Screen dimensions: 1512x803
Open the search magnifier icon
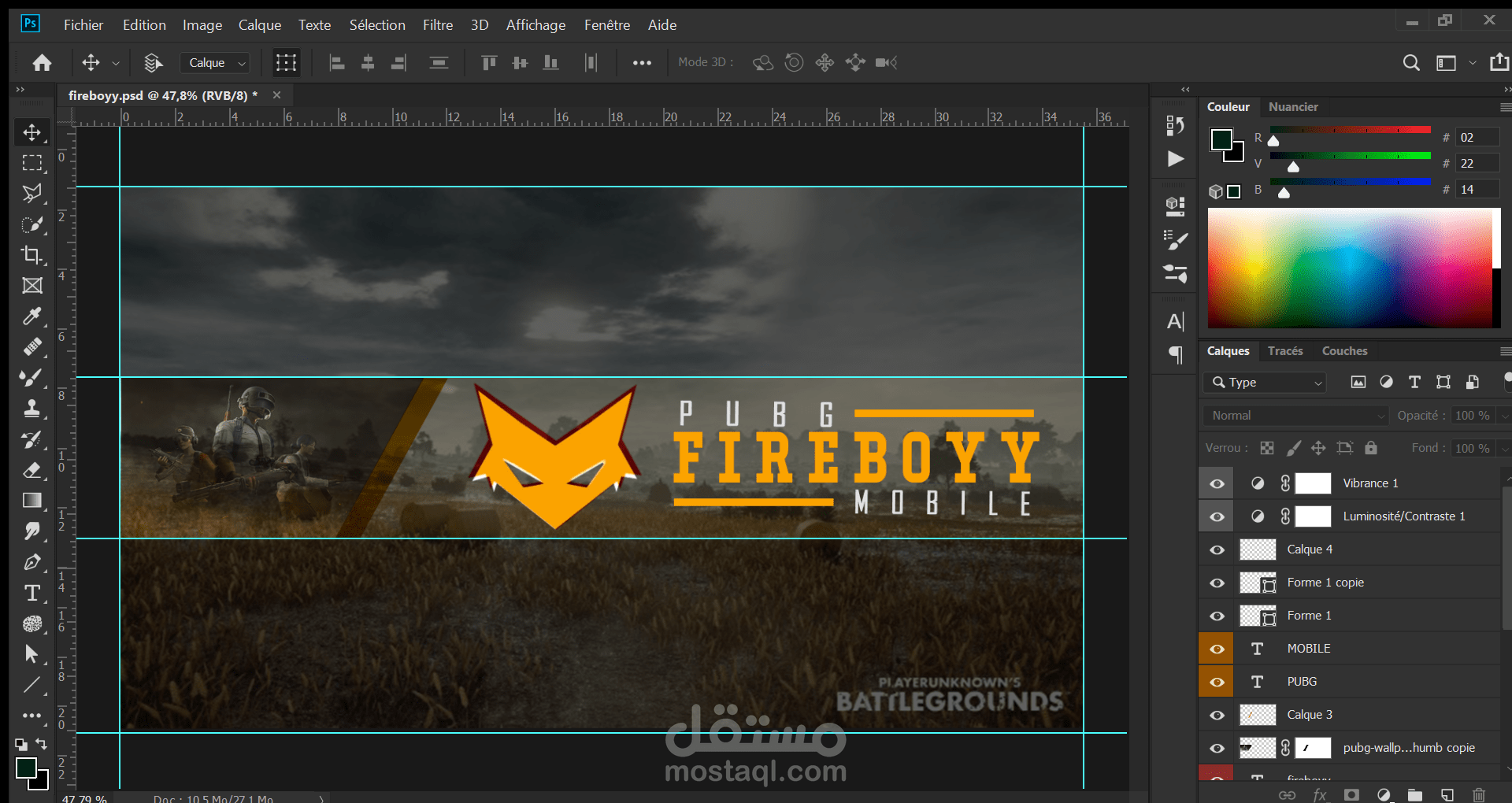coord(1411,62)
